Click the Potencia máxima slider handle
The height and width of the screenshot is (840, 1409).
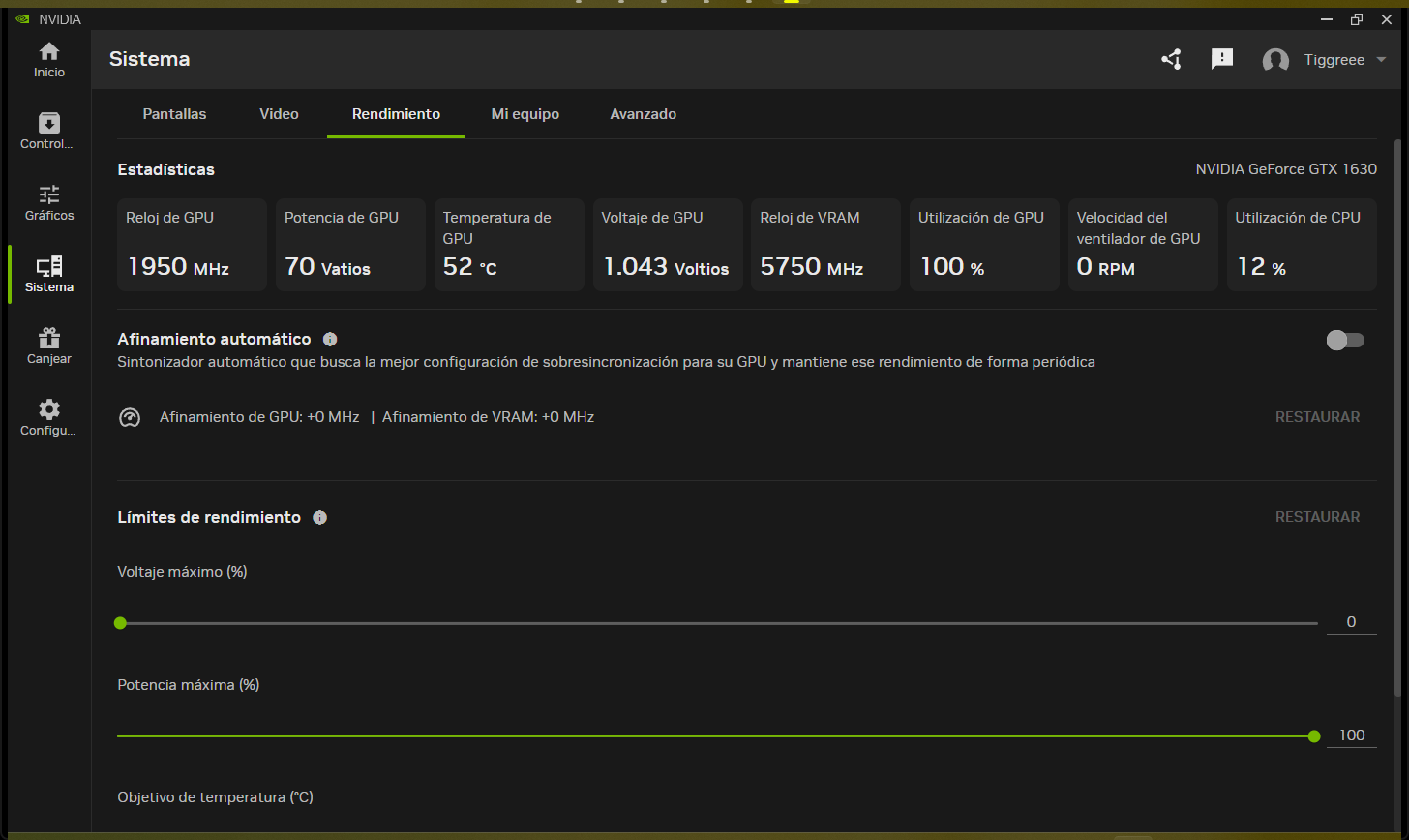[1313, 736]
